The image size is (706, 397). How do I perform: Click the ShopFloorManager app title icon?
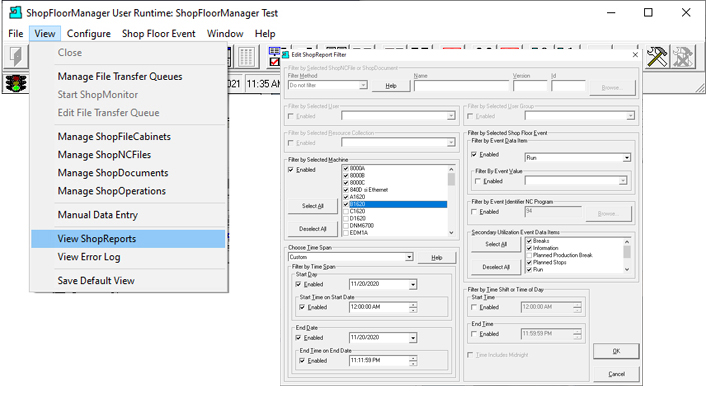(x=15, y=13)
